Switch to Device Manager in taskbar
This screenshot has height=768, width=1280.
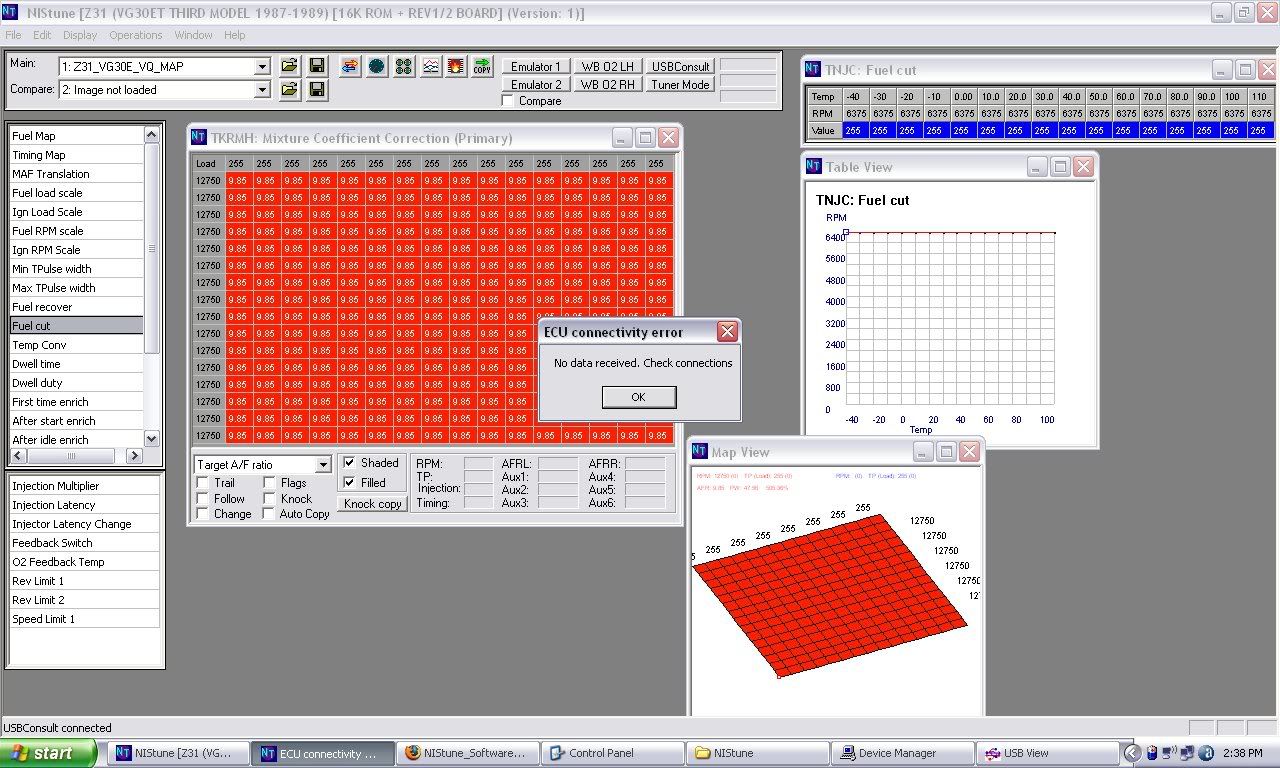902,753
